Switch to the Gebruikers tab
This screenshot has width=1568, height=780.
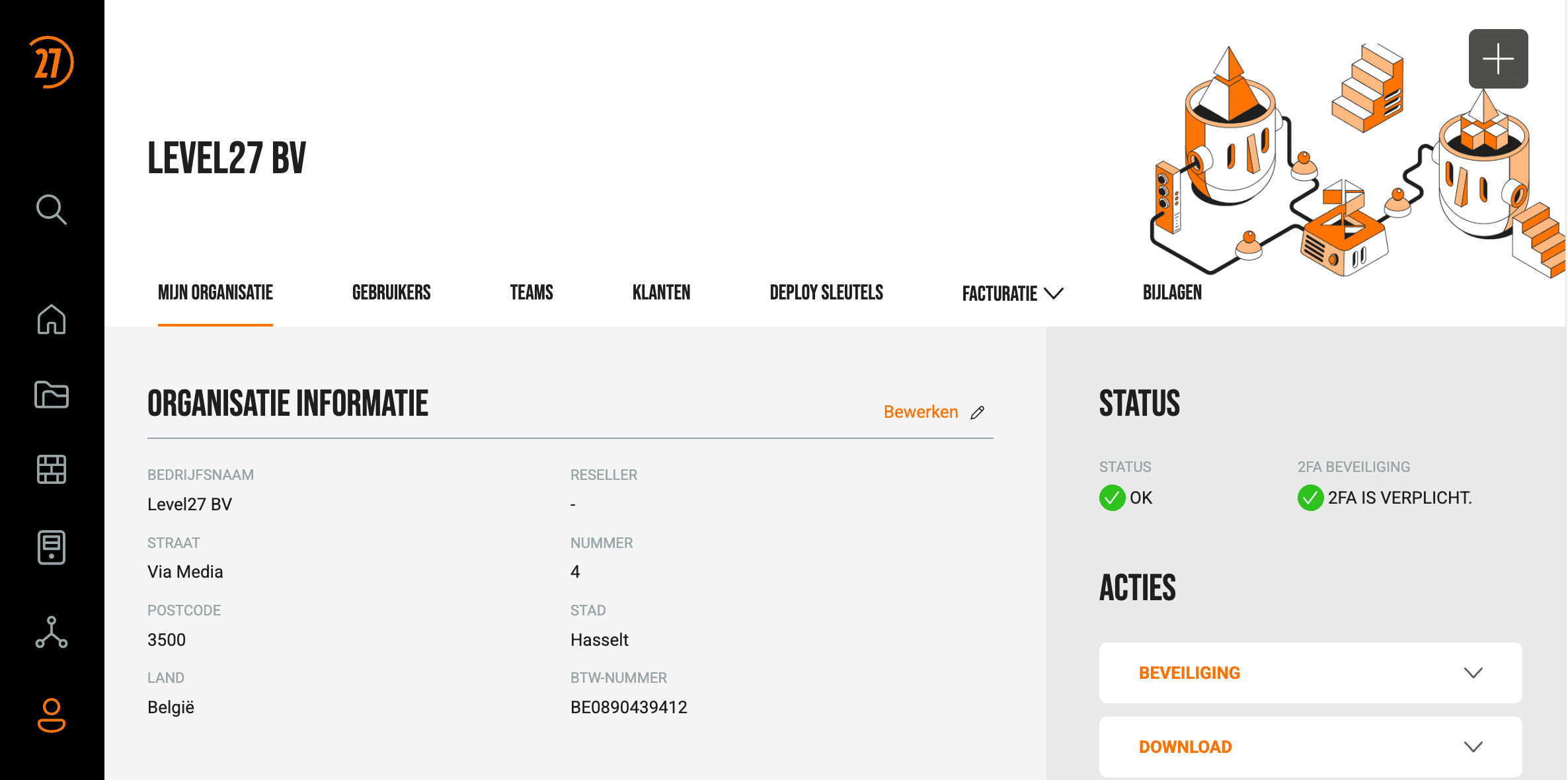tap(391, 293)
